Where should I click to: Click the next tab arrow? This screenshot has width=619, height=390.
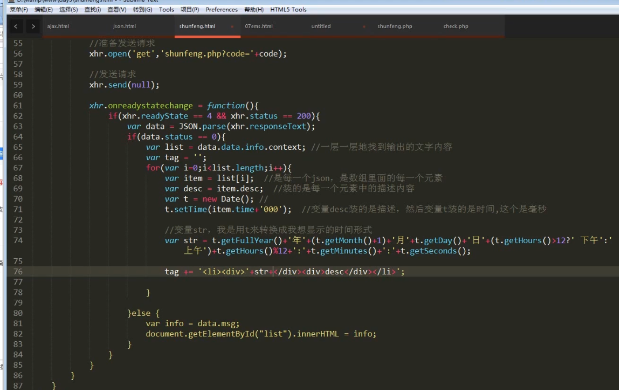point(33,26)
